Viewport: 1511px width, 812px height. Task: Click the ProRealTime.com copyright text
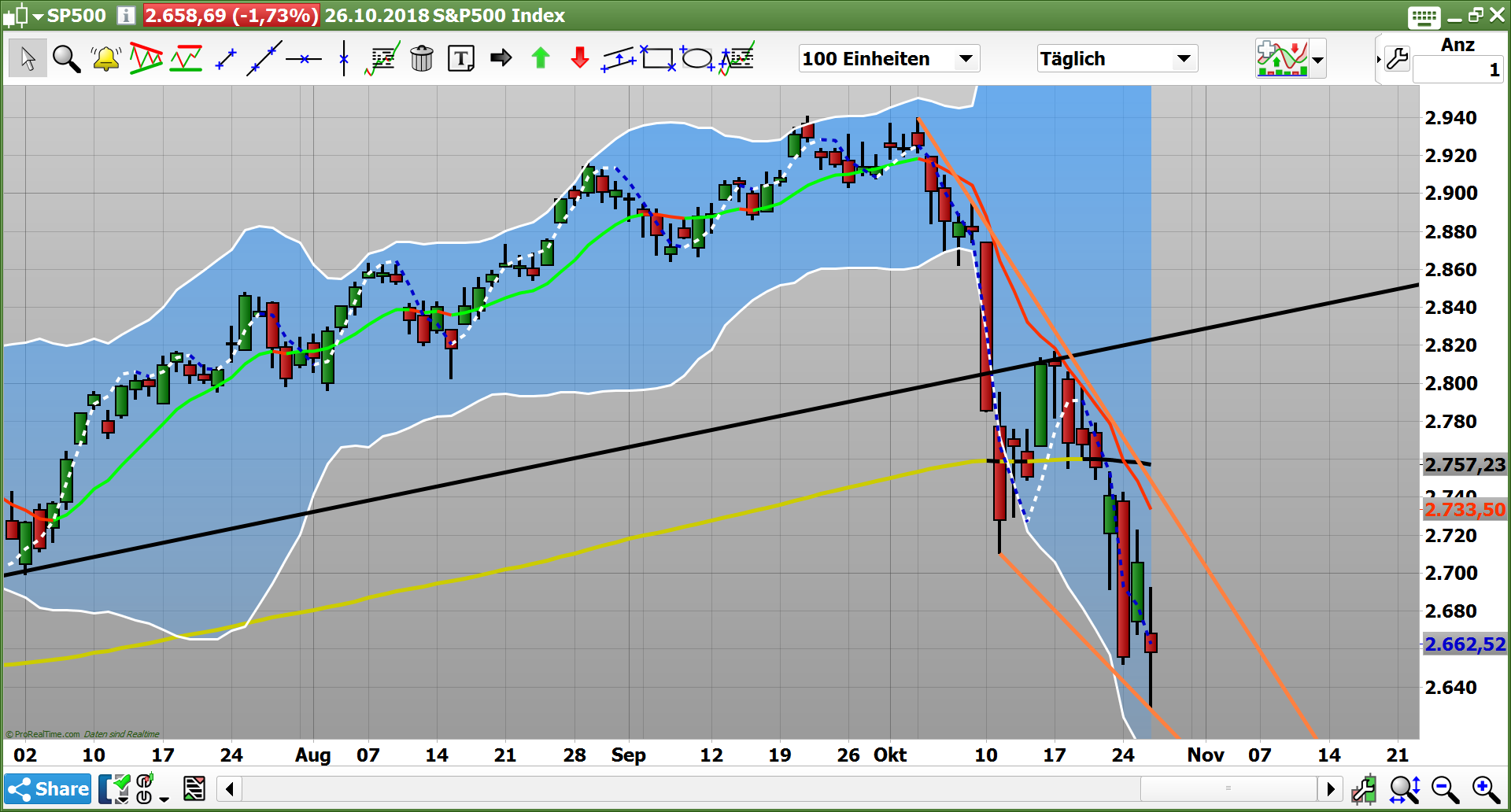[x=42, y=734]
